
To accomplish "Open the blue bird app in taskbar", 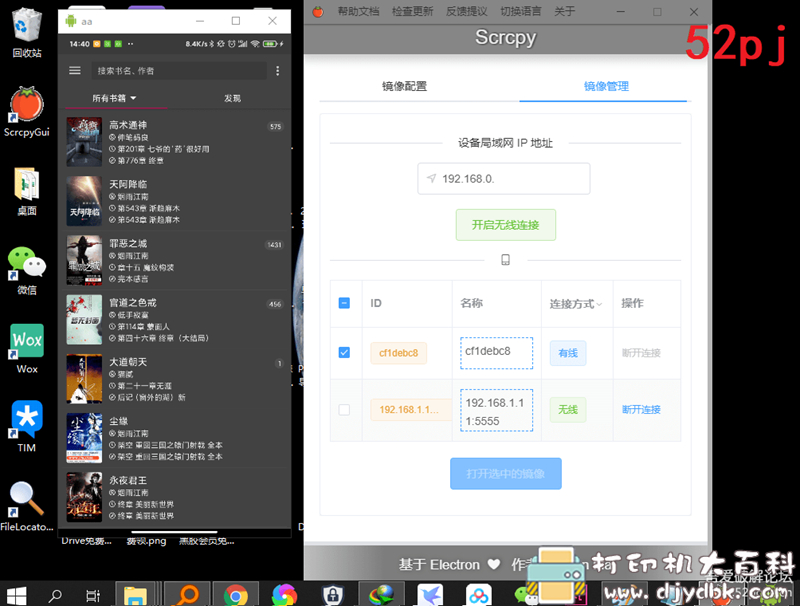I will (x=430, y=595).
